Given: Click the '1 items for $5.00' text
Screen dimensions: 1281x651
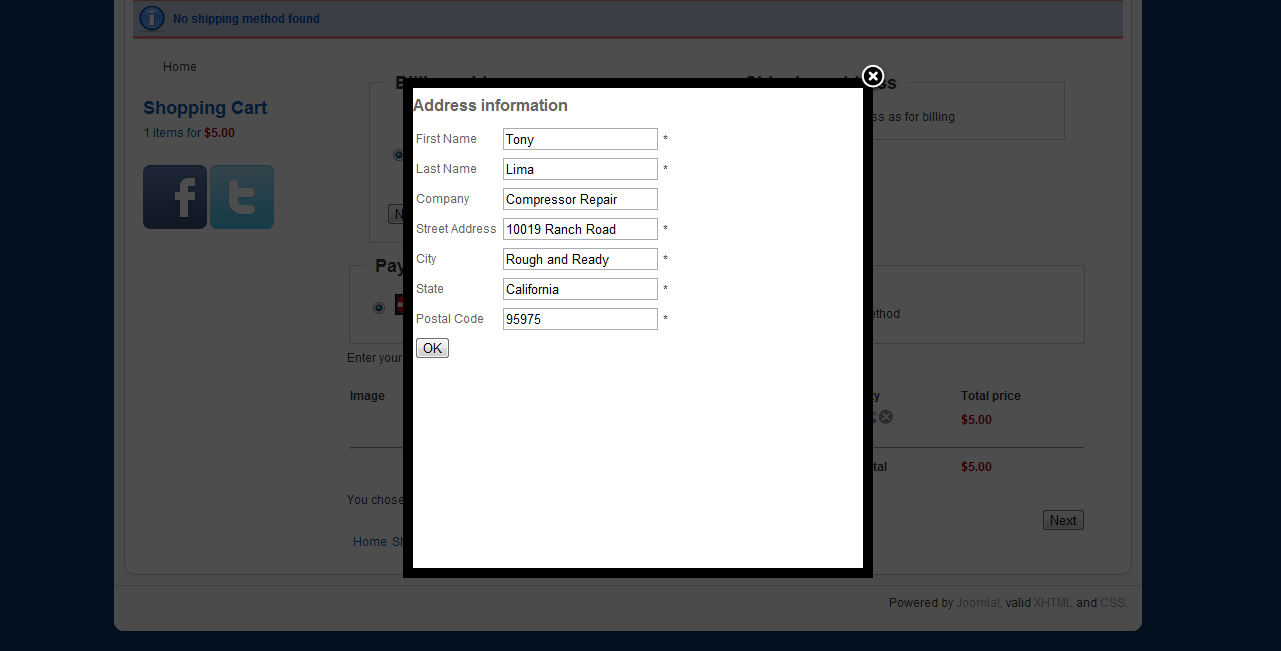Looking at the screenshot, I should pyautogui.click(x=189, y=133).
